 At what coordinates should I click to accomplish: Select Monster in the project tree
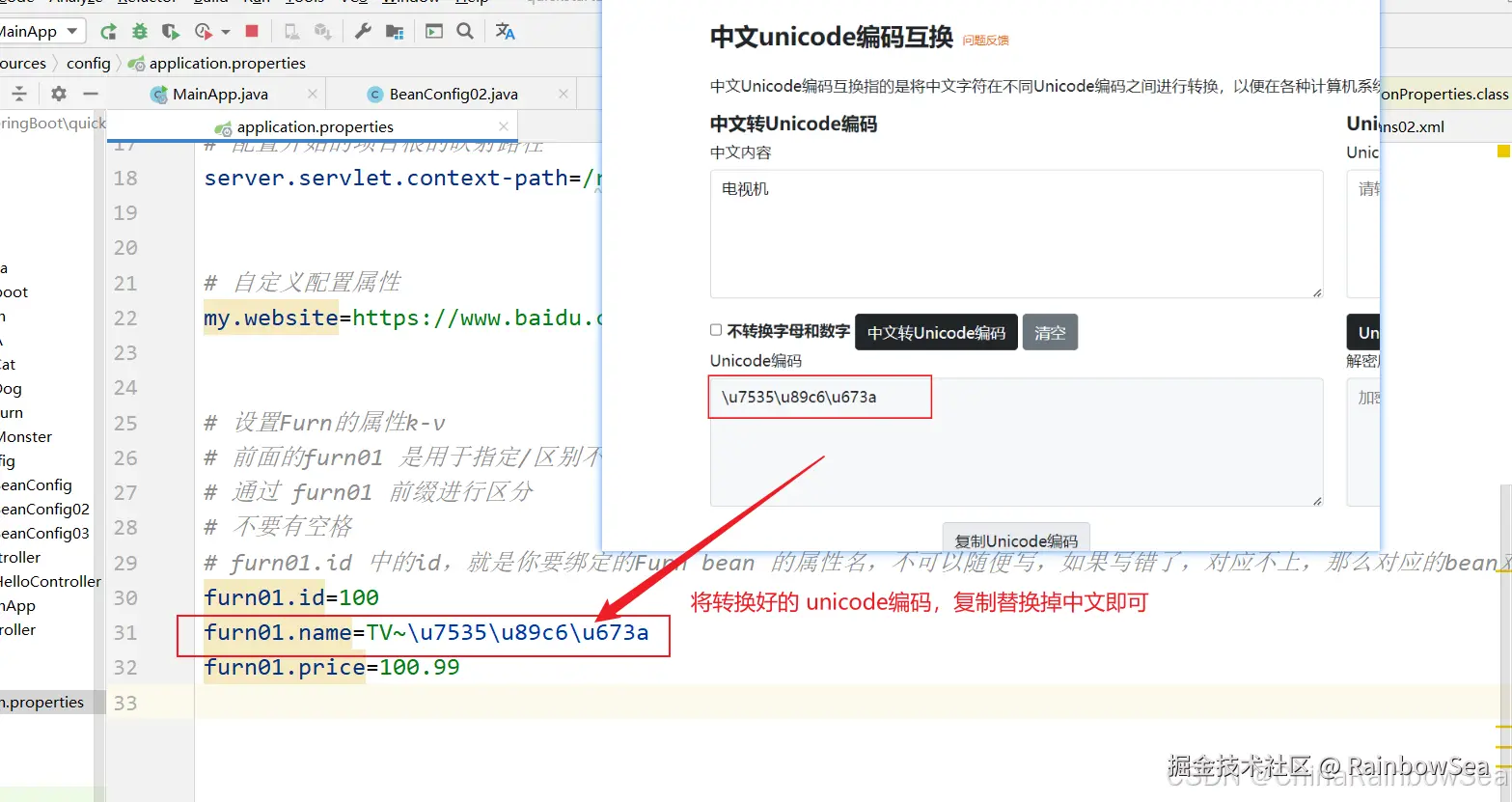coord(26,436)
